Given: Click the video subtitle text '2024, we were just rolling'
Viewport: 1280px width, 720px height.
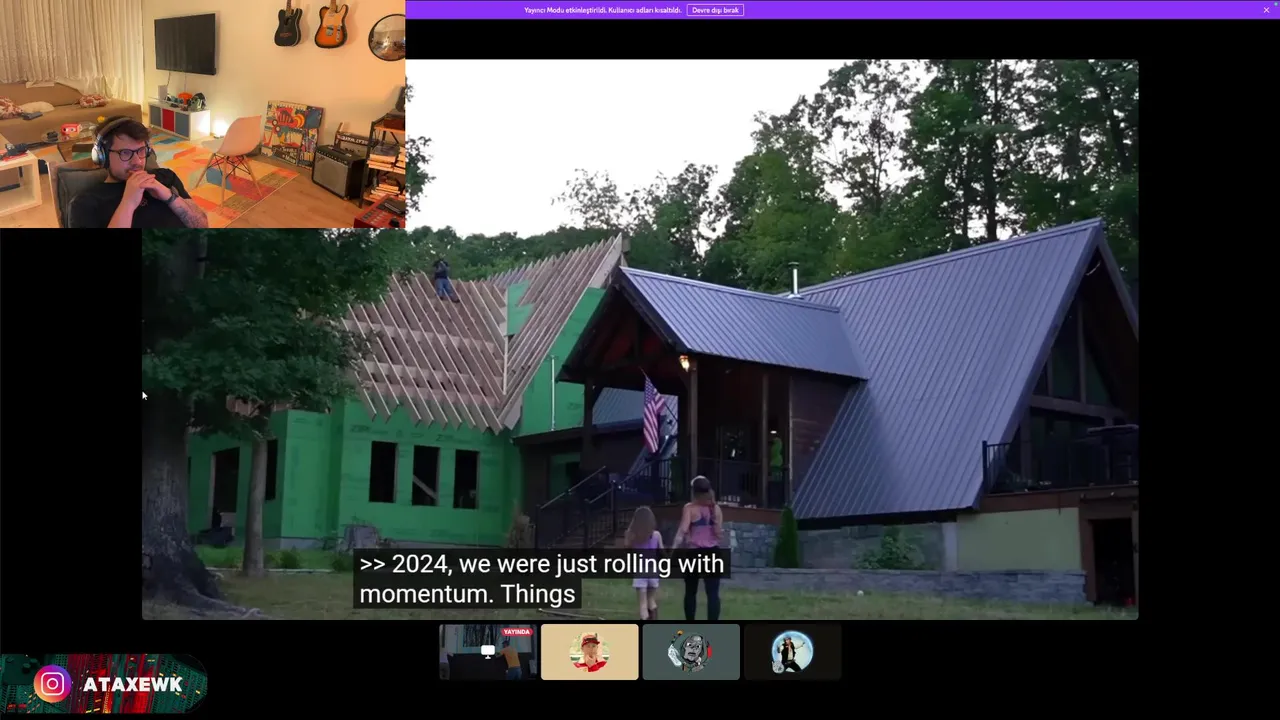Looking at the screenshot, I should click(x=533, y=564).
